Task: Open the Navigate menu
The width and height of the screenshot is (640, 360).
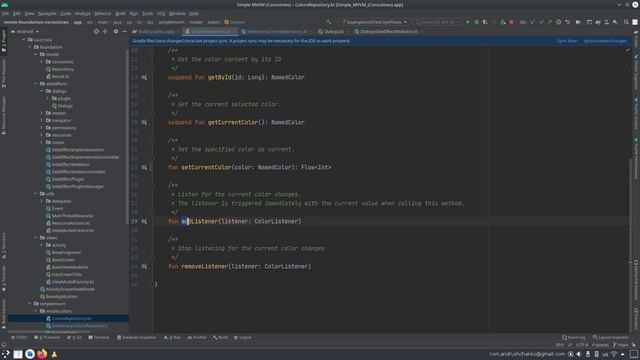Action: pos(47,13)
